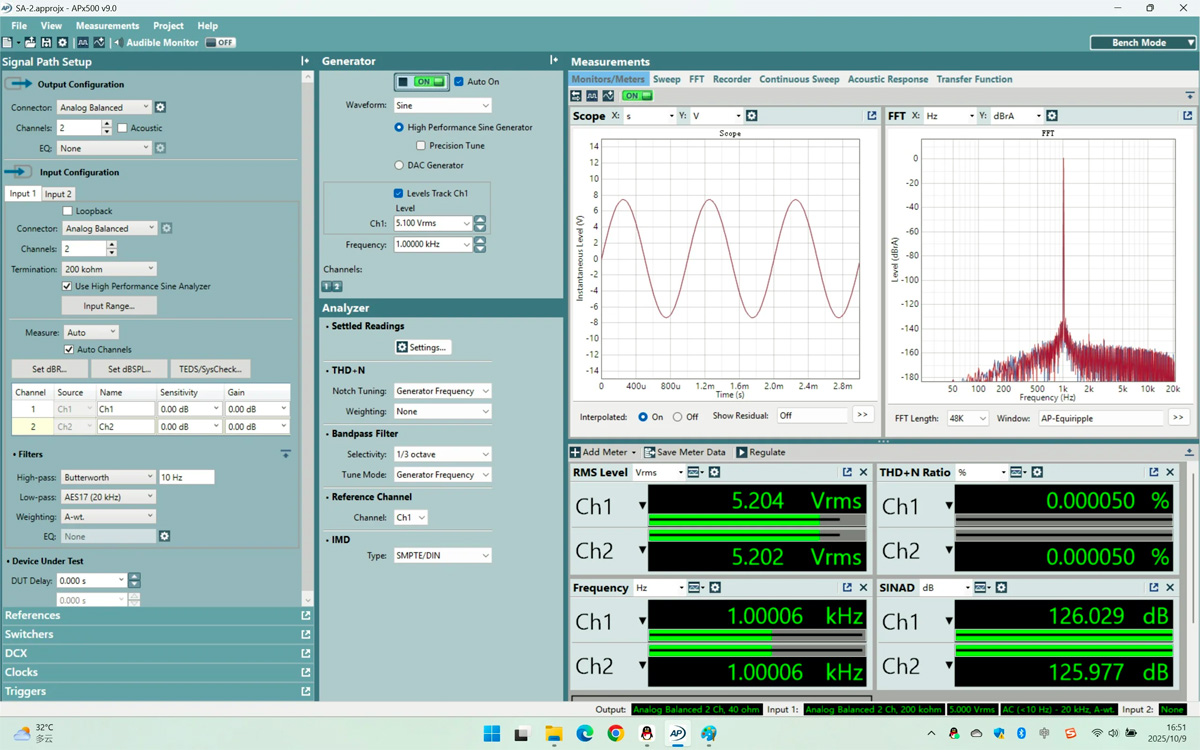1200x750 pixels.
Task: Select the Precision Tune checkbox
Action: pos(421,145)
